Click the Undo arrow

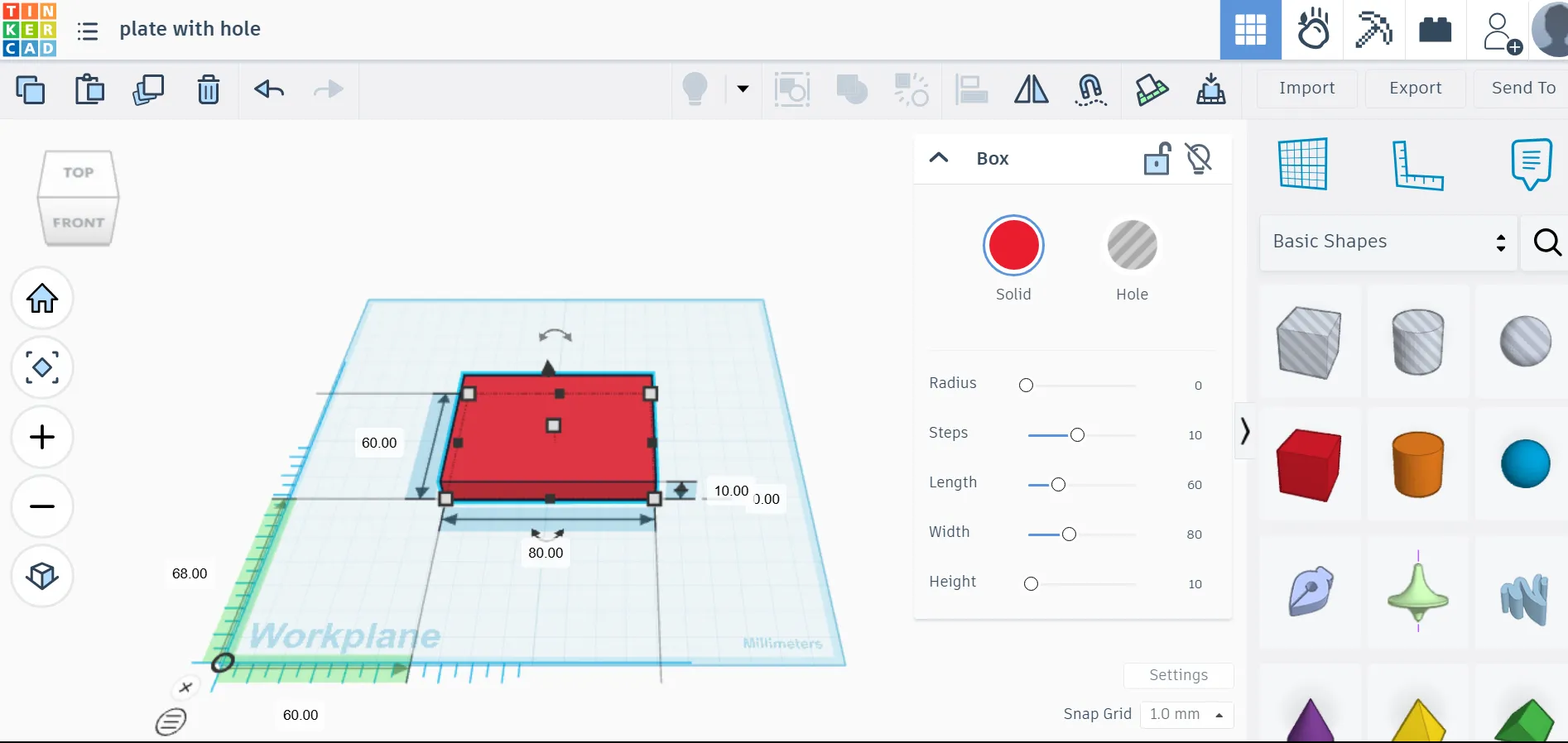click(269, 89)
